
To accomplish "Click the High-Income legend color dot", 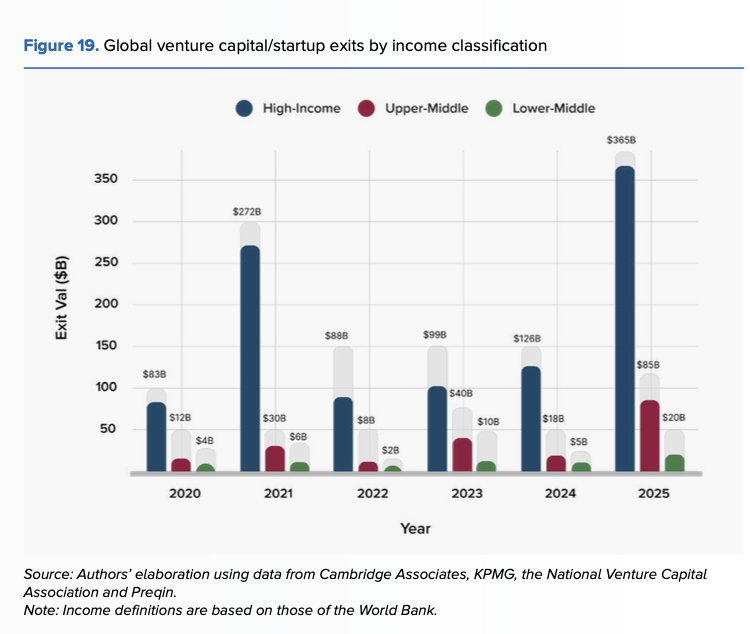I will 244,108.
